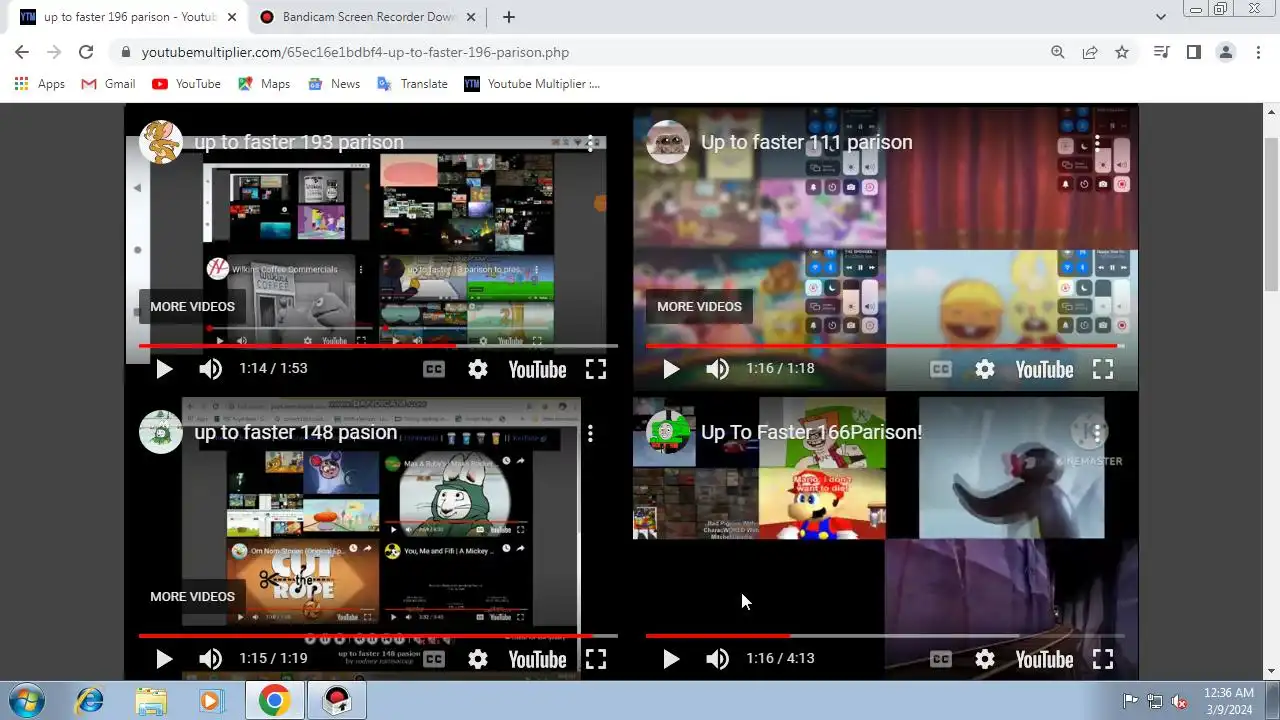Click MORE VIDEOS on the 111 parison player

click(x=700, y=307)
